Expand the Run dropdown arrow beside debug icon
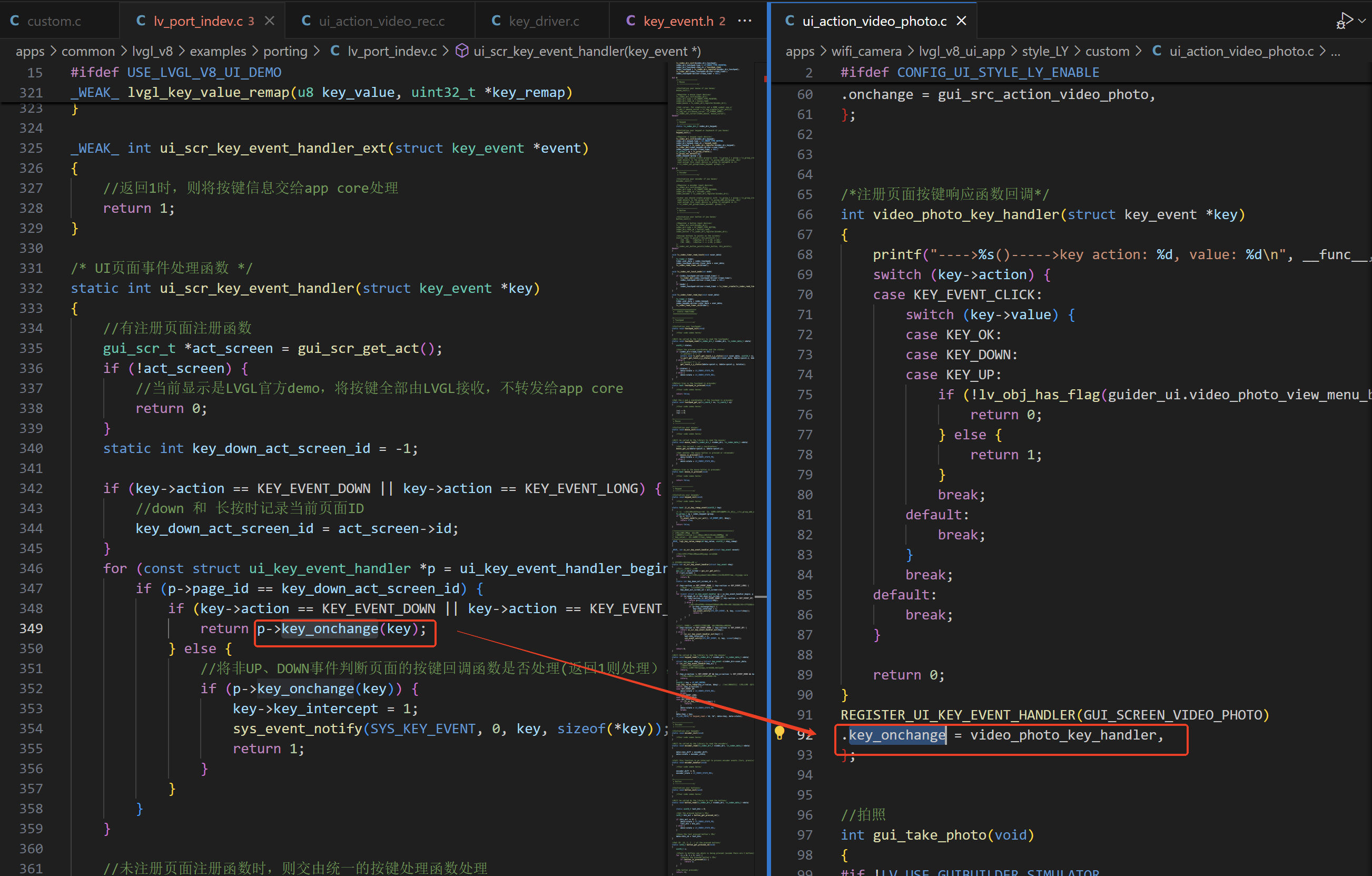1372x876 pixels. click(1363, 21)
